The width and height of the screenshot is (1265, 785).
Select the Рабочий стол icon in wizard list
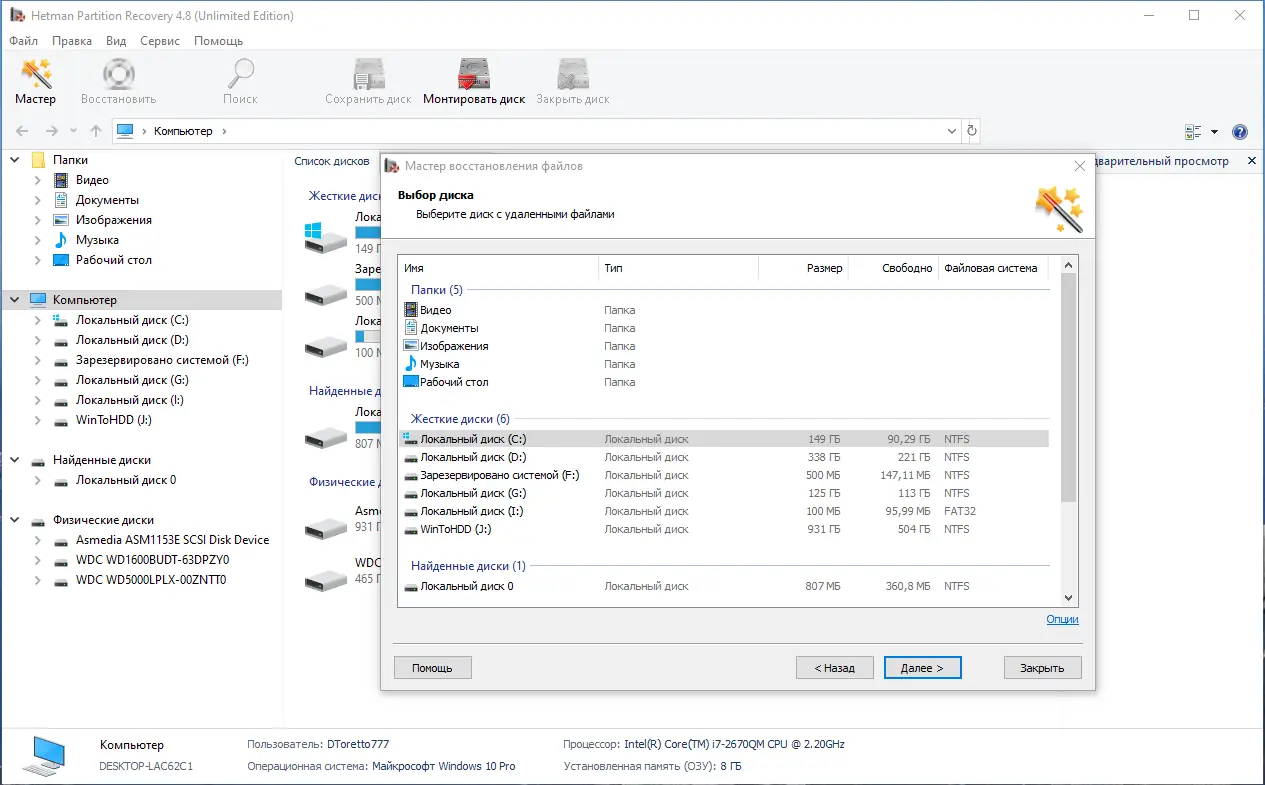click(x=411, y=382)
